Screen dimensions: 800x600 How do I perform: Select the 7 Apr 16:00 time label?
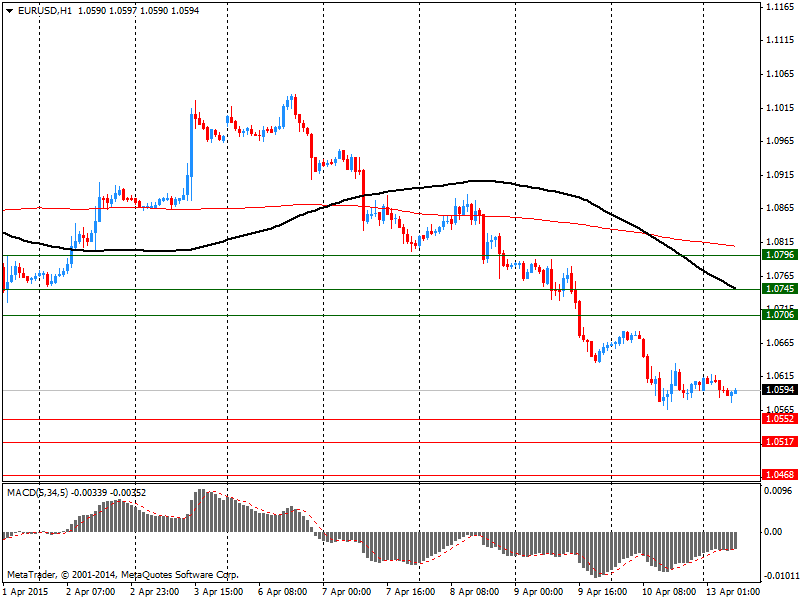coord(411,592)
